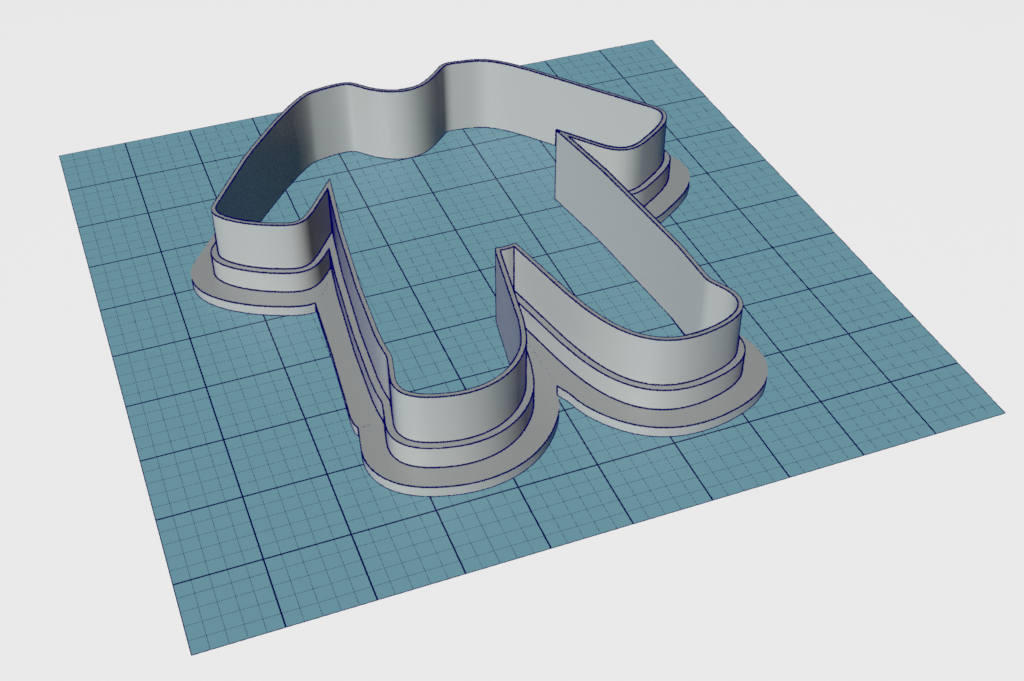Click the leftmost corner of the blue grid plane
Viewport: 1024px width, 681px height.
62,156
